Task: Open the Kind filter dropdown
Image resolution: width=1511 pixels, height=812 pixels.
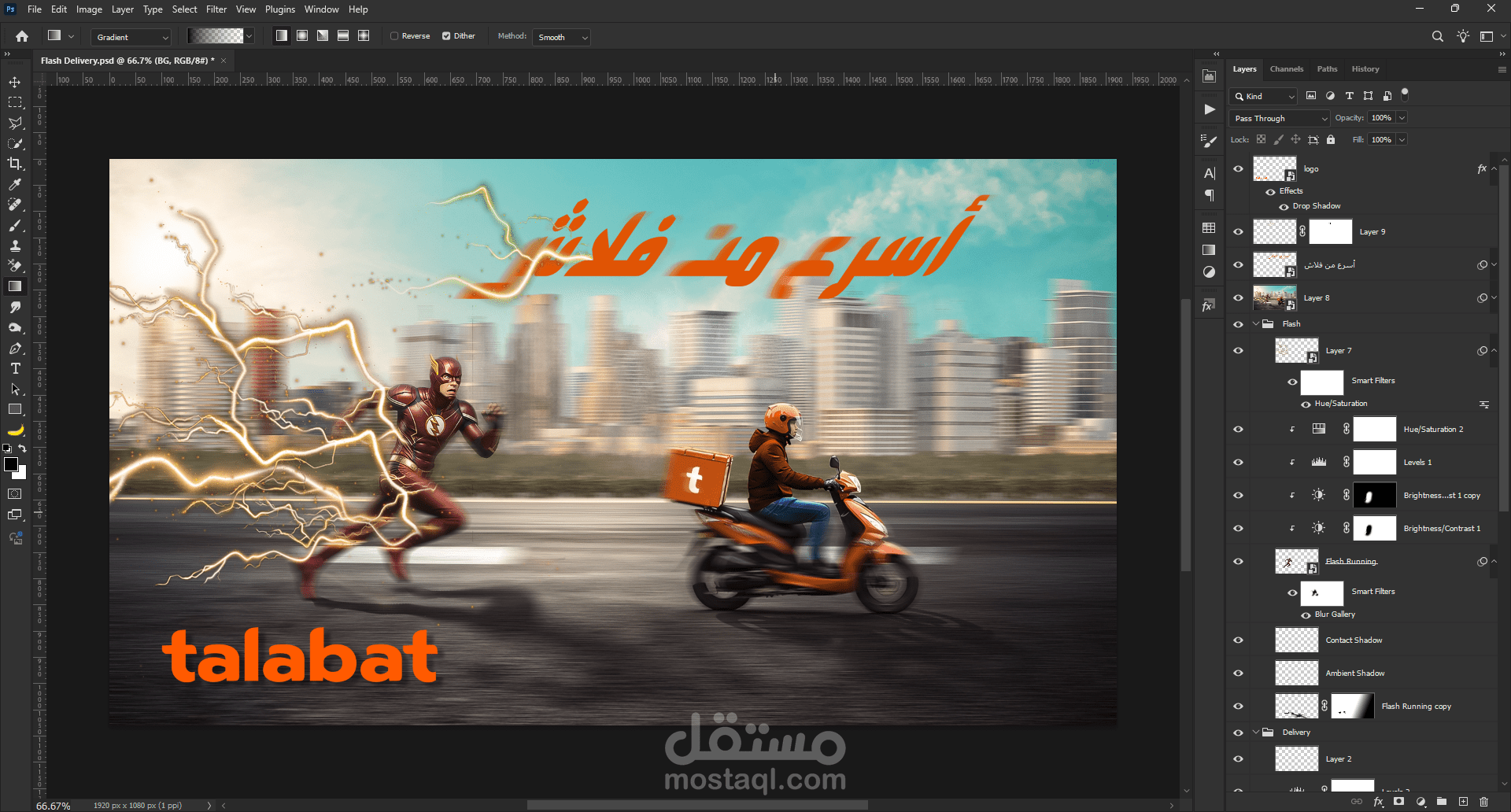Action: [1263, 96]
